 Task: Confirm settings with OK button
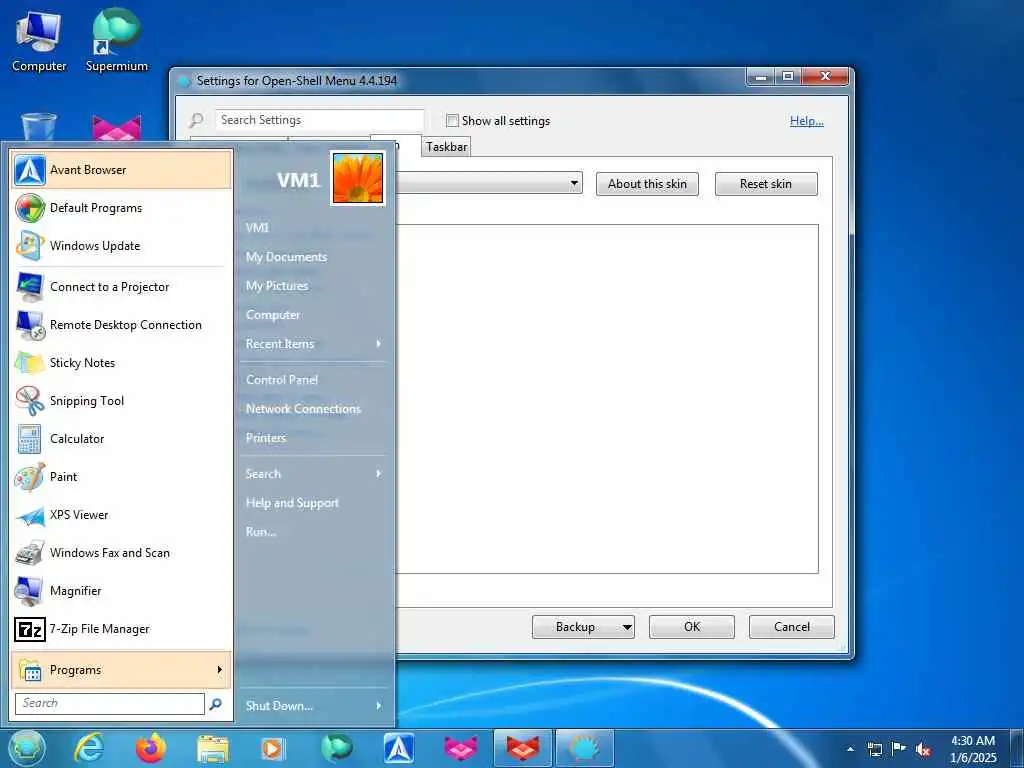[x=692, y=627]
